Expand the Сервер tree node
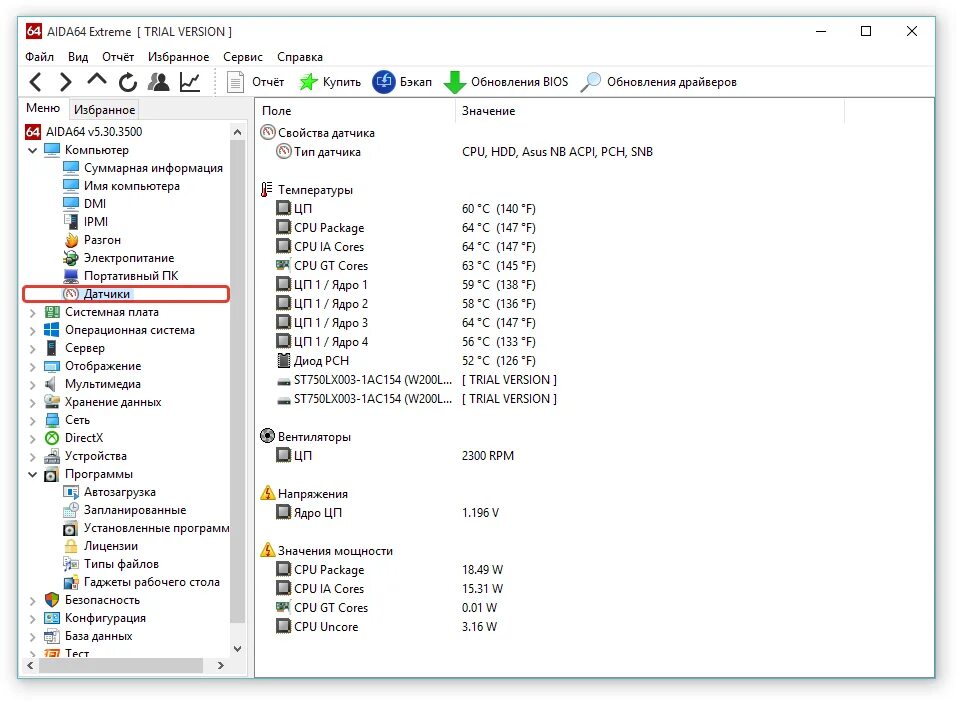 32,349
